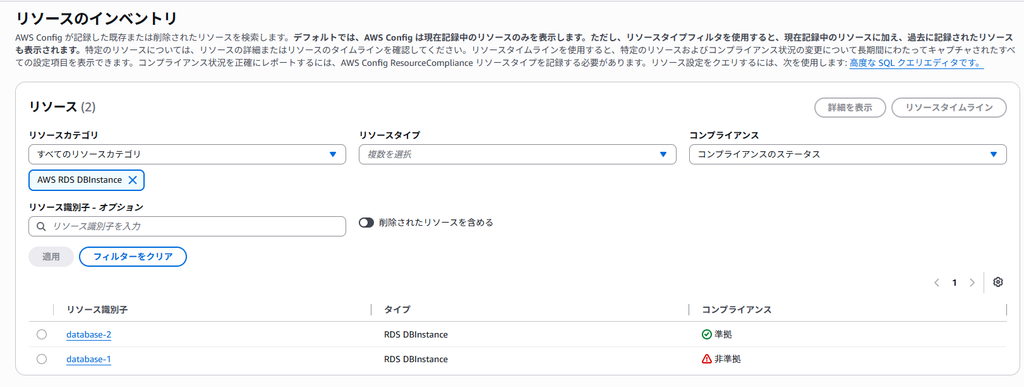The height and width of the screenshot is (387, 1024).
Task: Open table preferences gear icon
Action: click(x=997, y=282)
